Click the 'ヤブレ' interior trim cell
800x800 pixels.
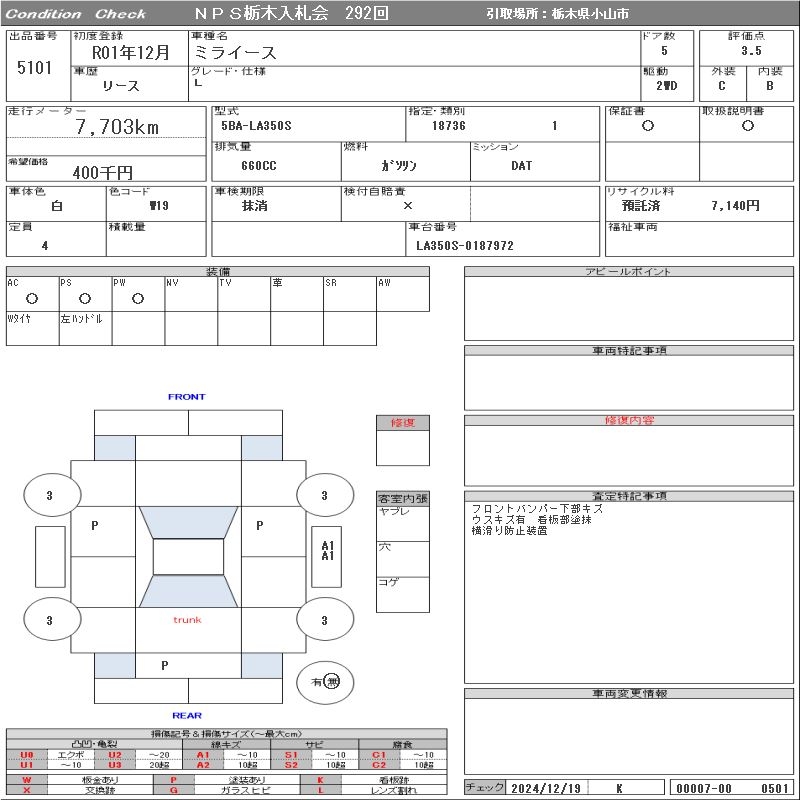(x=403, y=523)
